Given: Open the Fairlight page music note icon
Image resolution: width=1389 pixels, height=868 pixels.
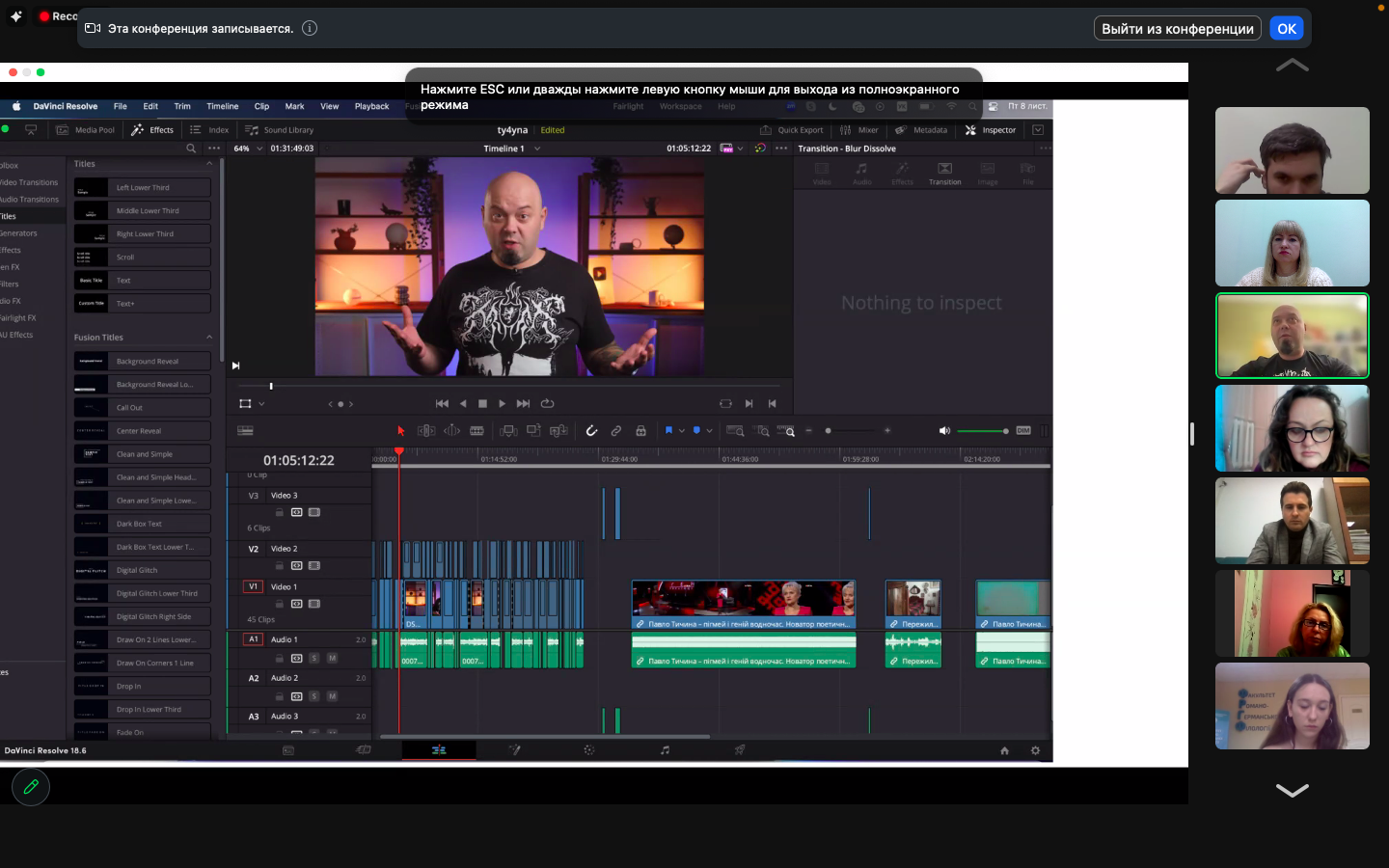Looking at the screenshot, I should (665, 750).
